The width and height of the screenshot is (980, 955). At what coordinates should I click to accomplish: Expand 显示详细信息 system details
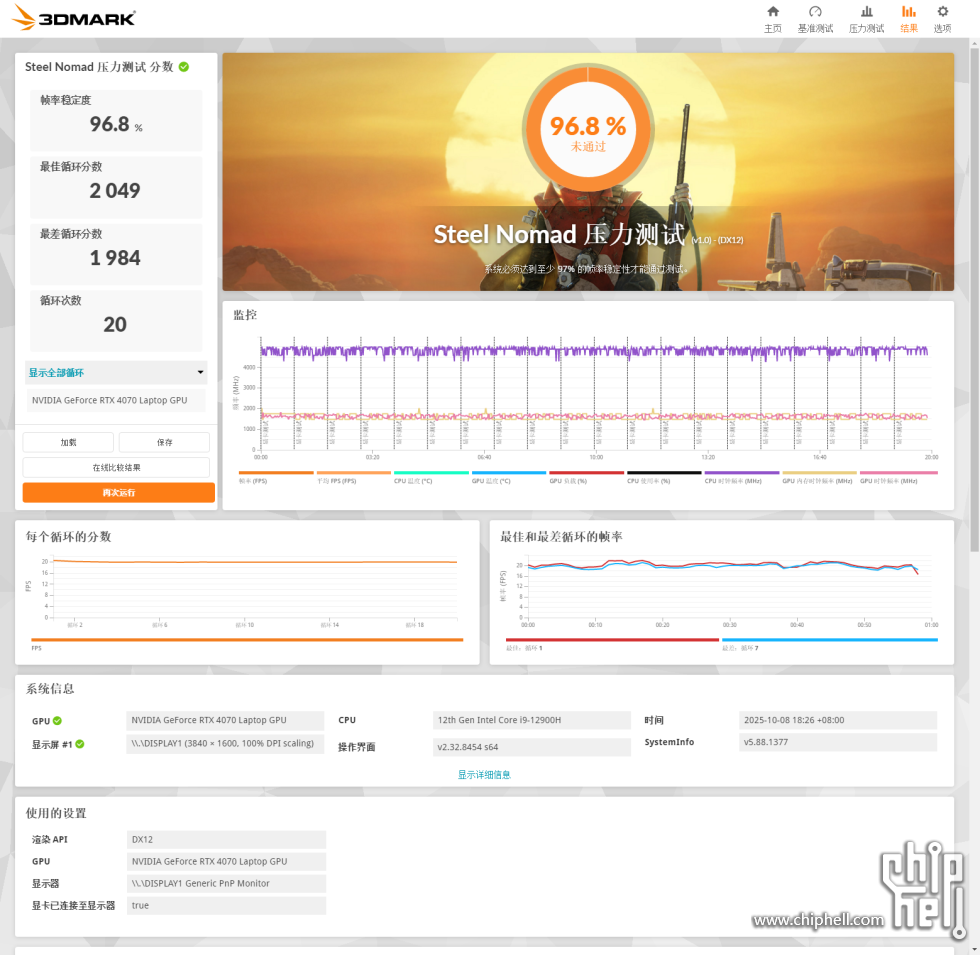(484, 774)
